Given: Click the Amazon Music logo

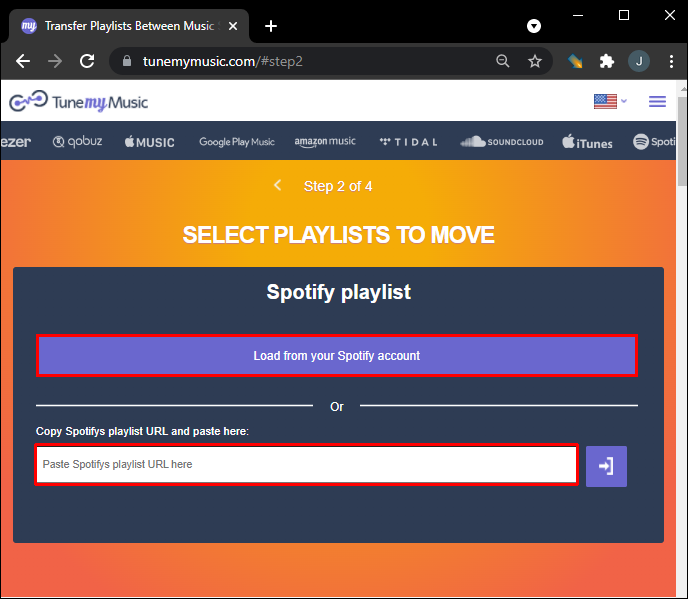Looking at the screenshot, I should coord(325,142).
